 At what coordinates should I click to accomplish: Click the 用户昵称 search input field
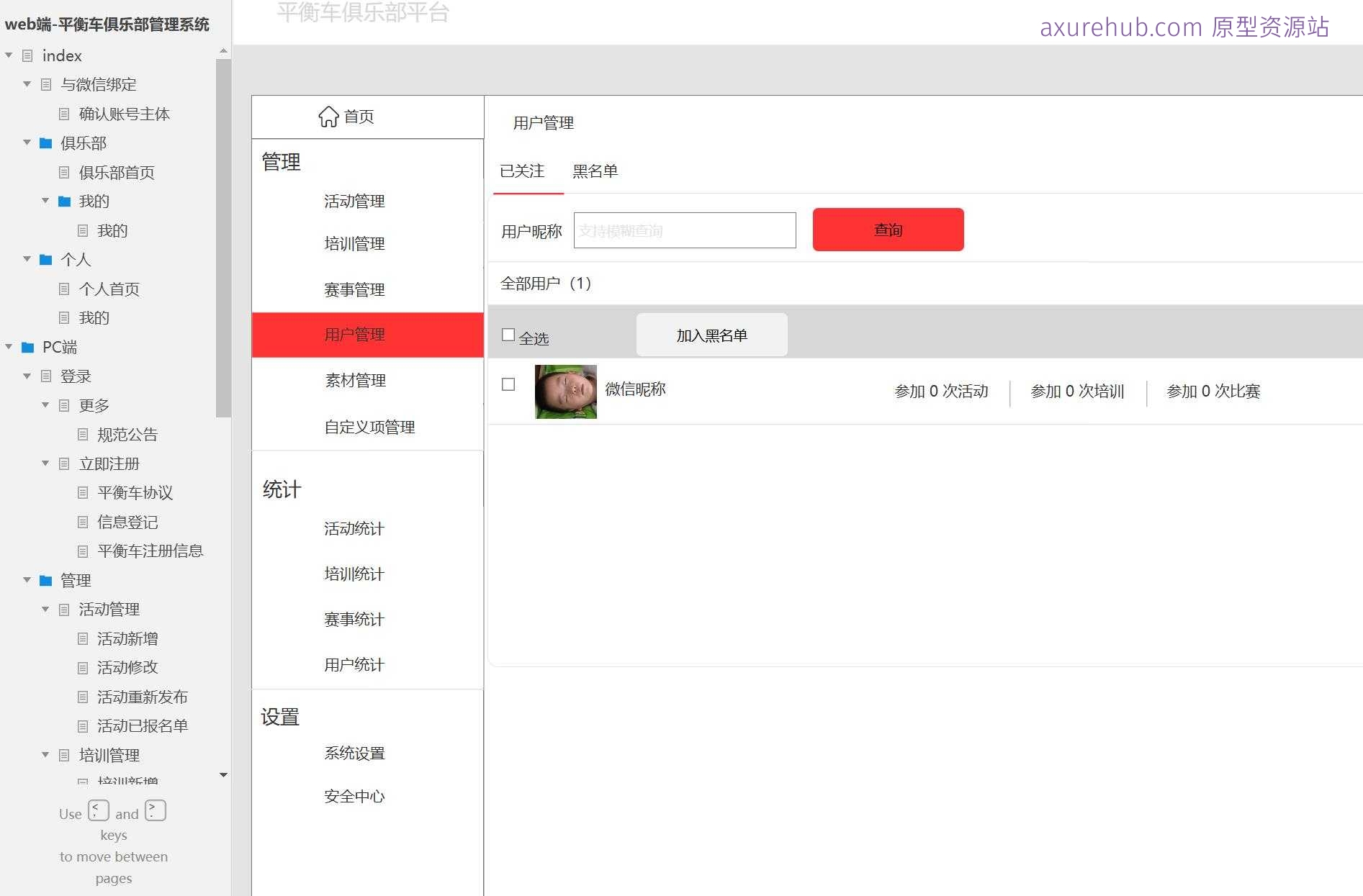(685, 230)
